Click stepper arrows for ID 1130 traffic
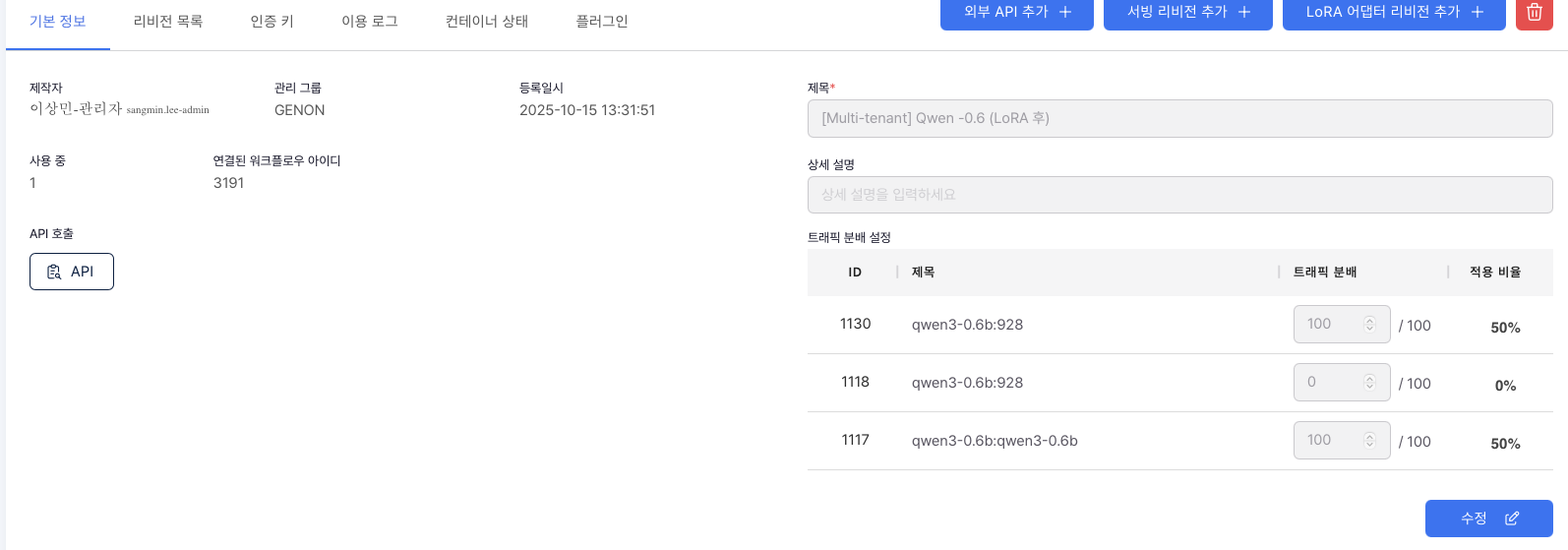Image resolution: width=1568 pixels, height=550 pixels. pyautogui.click(x=1369, y=325)
